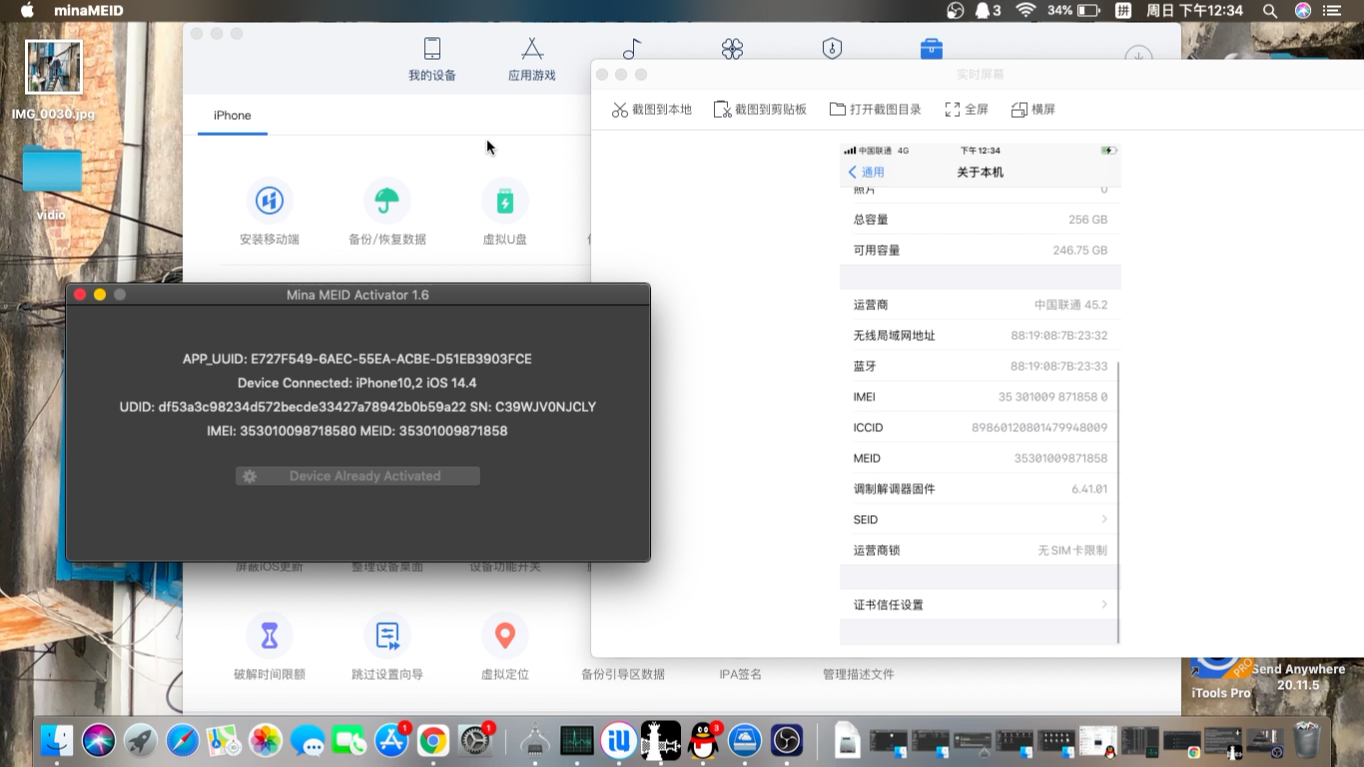
Task: Open QQ penguin icon in Dock
Action: 704,741
